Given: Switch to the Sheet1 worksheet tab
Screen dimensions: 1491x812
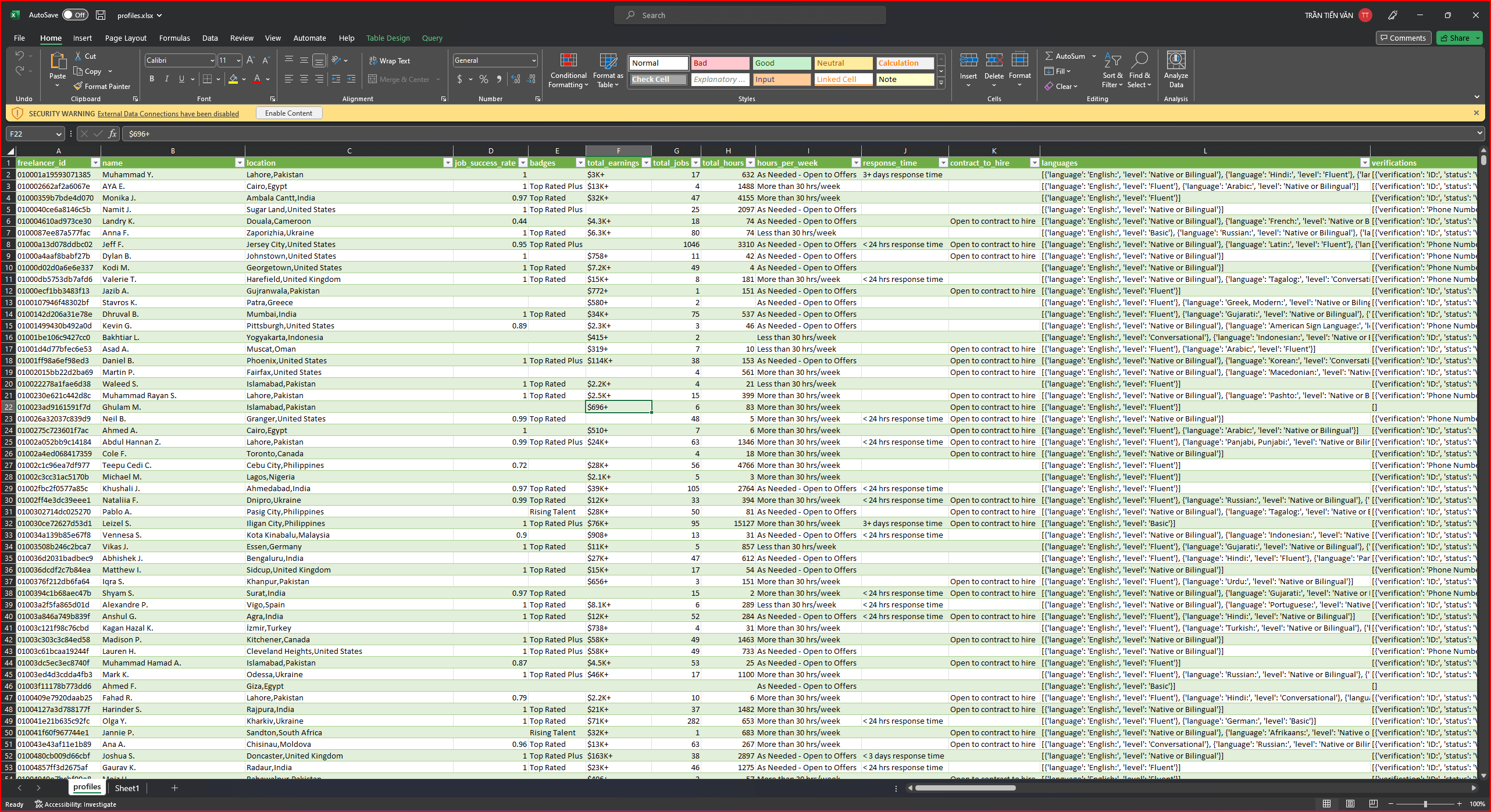Looking at the screenshot, I should point(127,788).
